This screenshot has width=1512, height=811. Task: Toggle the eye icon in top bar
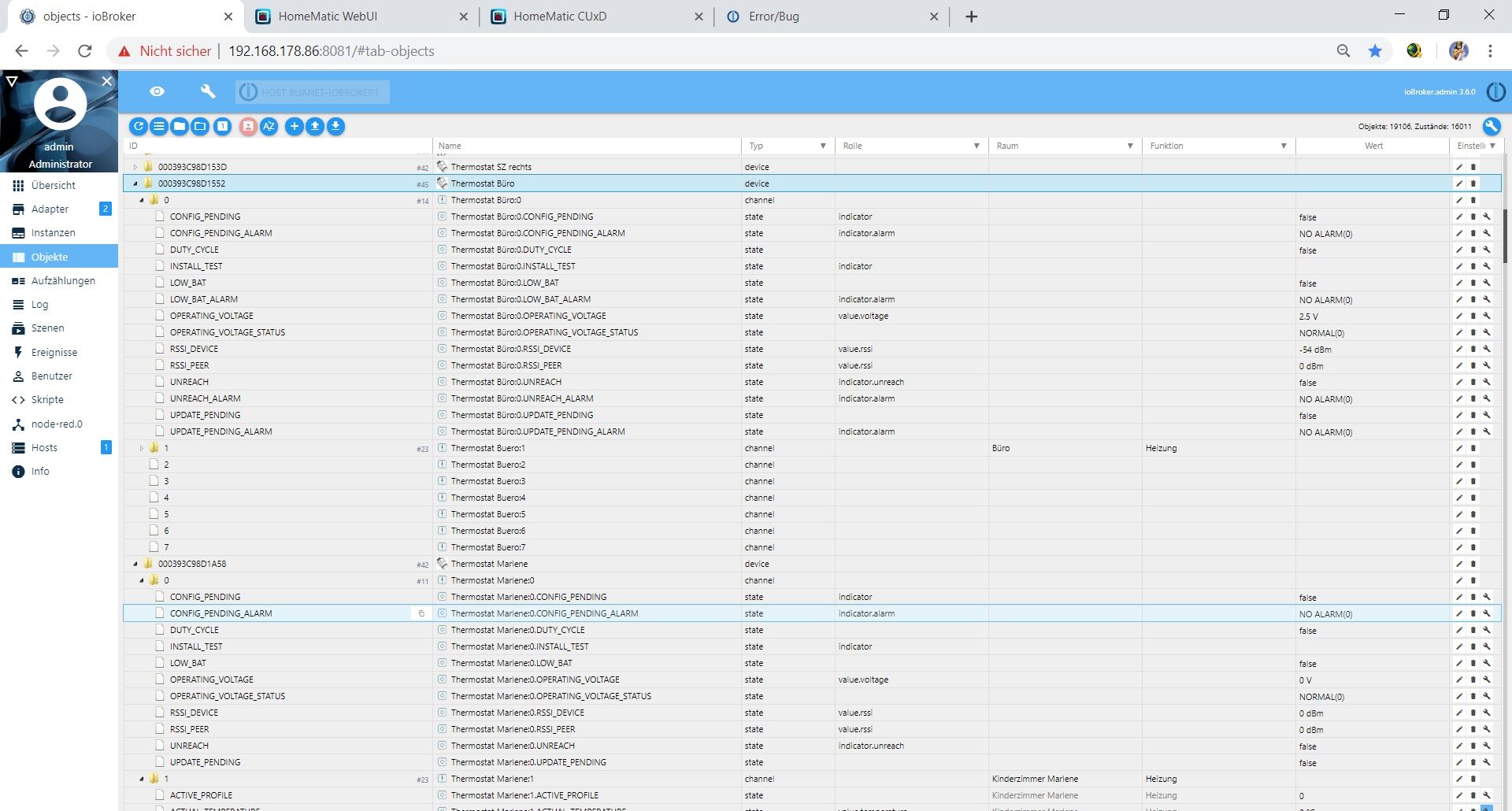click(x=157, y=92)
